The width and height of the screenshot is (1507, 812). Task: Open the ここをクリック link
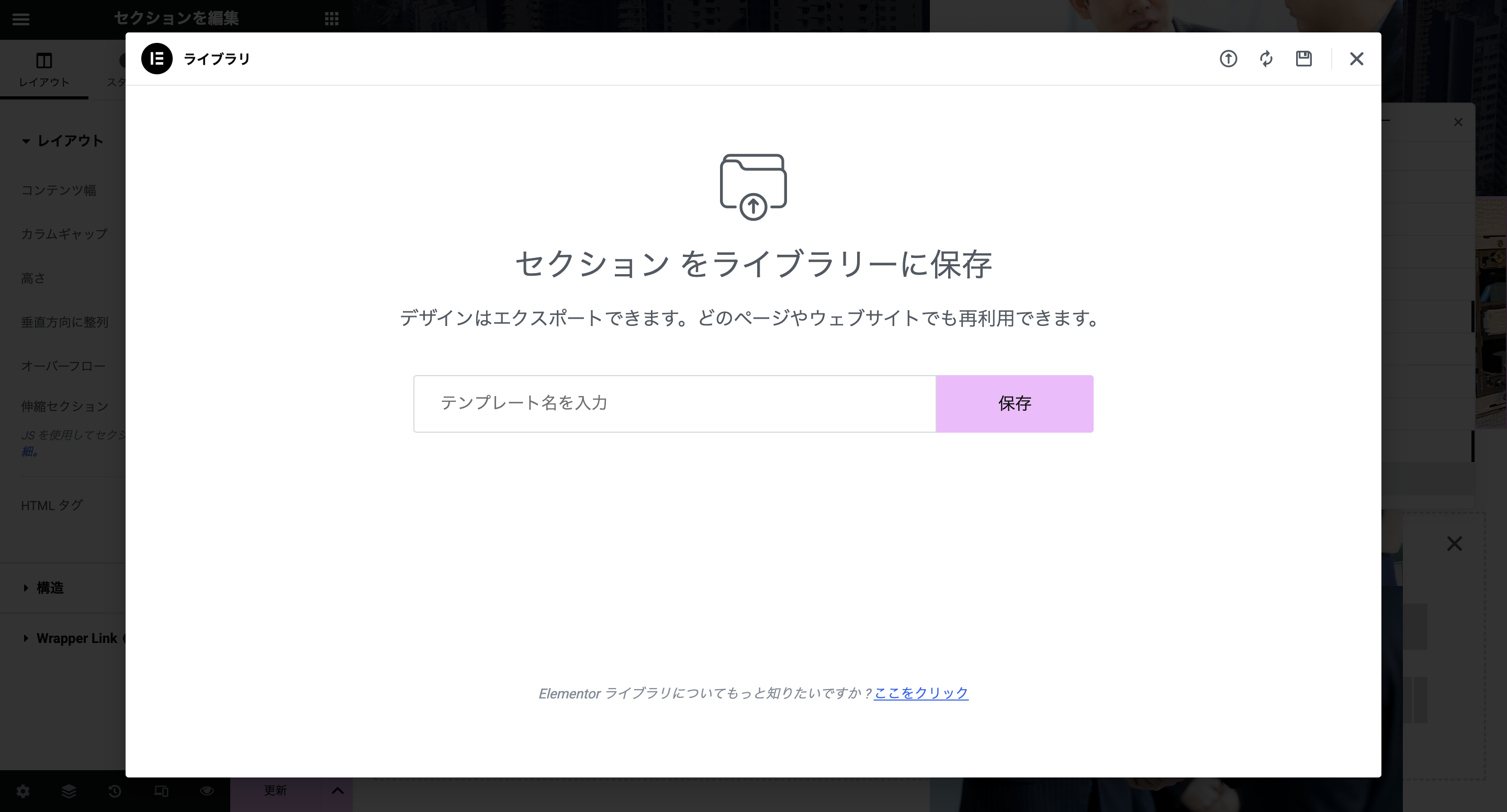click(x=921, y=693)
